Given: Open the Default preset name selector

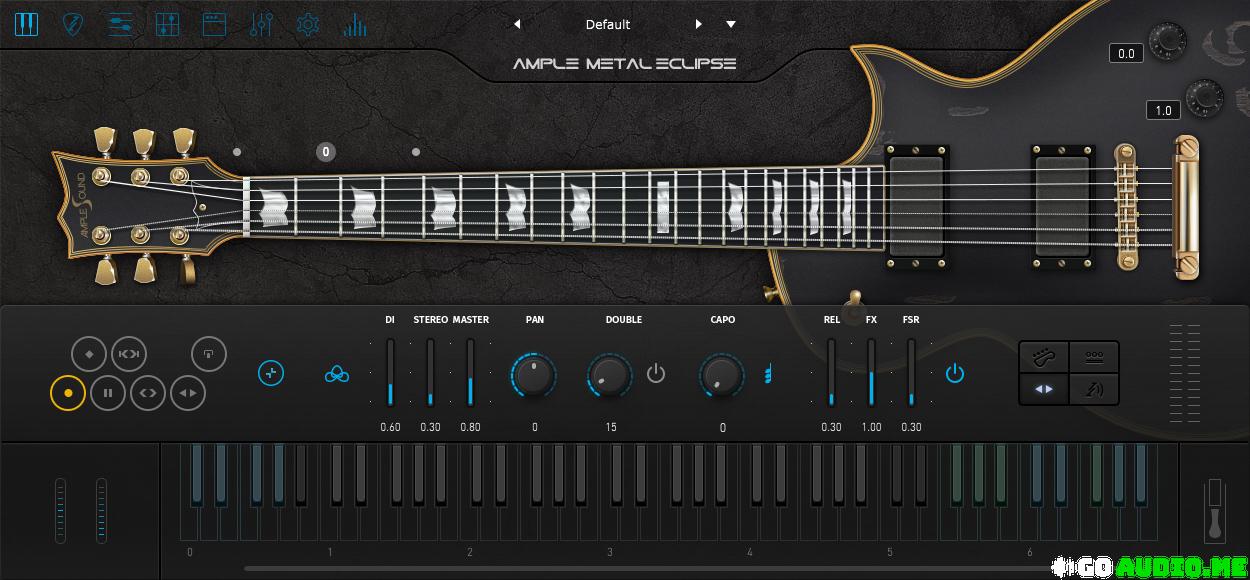Looking at the screenshot, I should point(608,24).
